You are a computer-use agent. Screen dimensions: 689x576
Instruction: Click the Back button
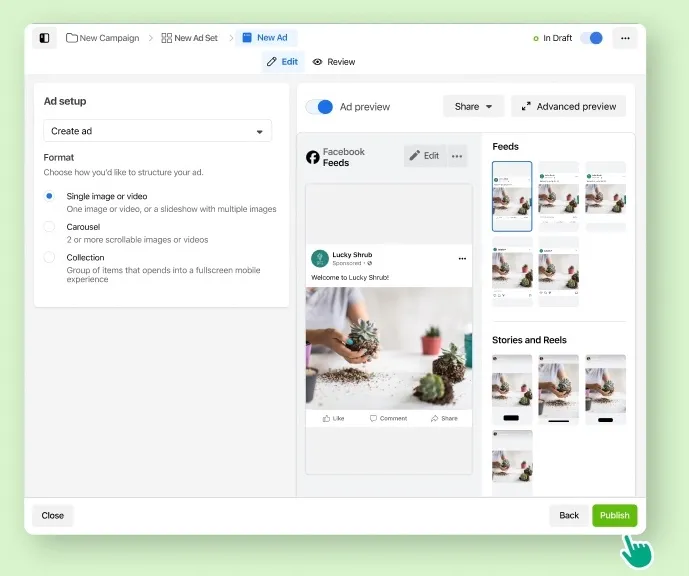click(x=569, y=515)
